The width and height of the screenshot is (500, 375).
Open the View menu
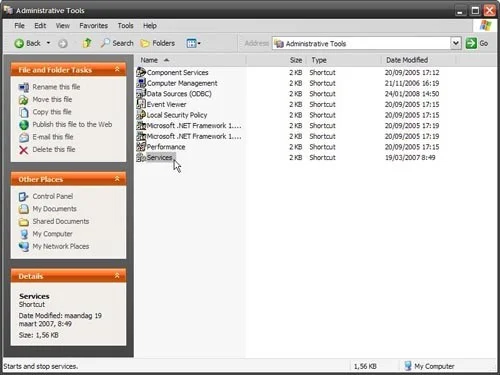pyautogui.click(x=63, y=26)
